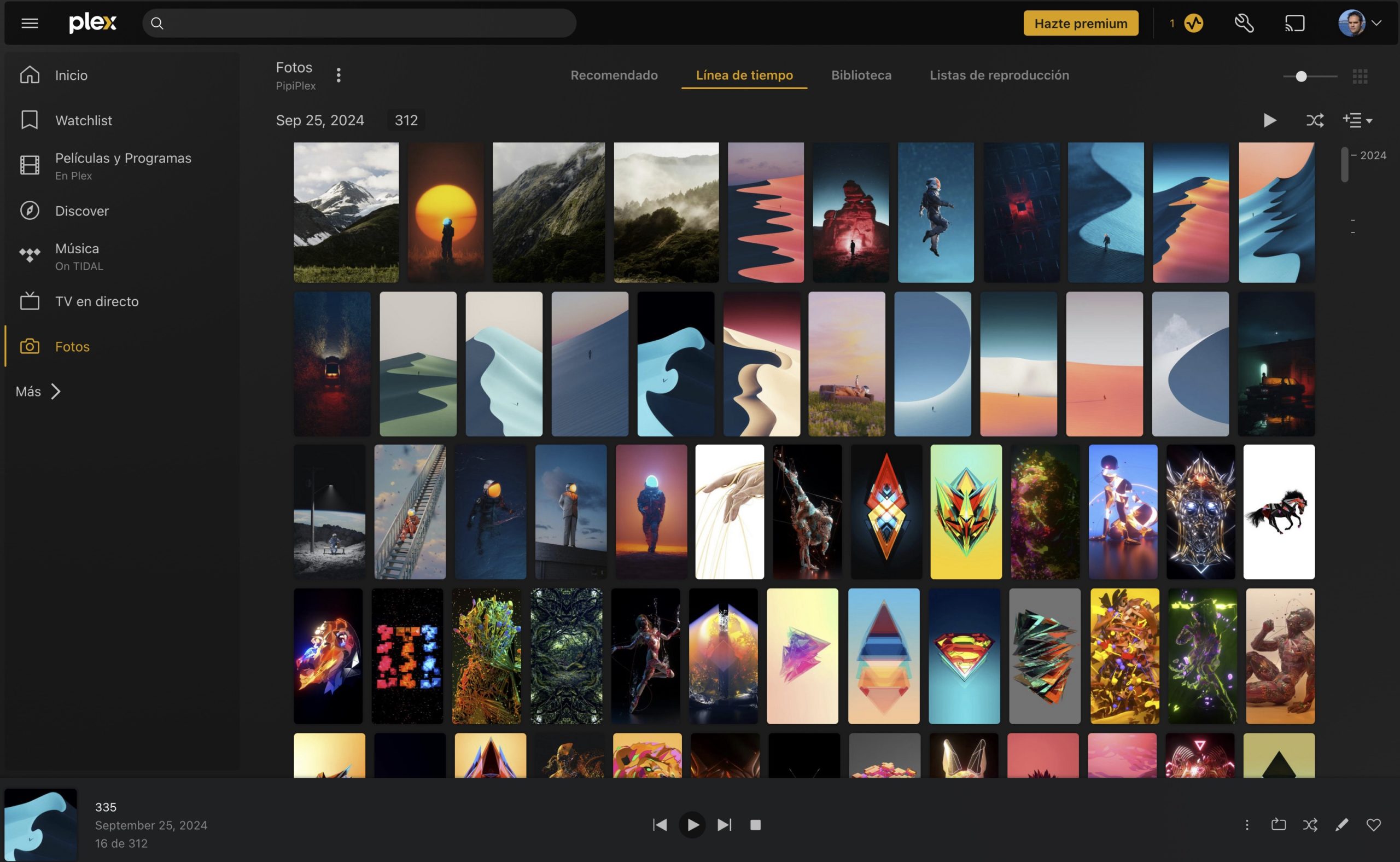Switch to the Biblioteca tab
The width and height of the screenshot is (1400, 862).
click(x=861, y=75)
